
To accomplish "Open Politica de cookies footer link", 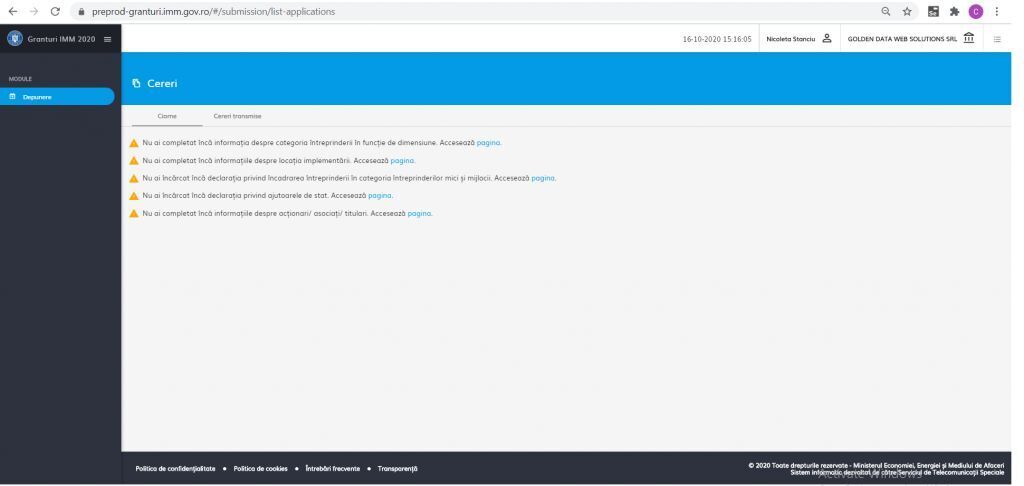I will [x=261, y=468].
